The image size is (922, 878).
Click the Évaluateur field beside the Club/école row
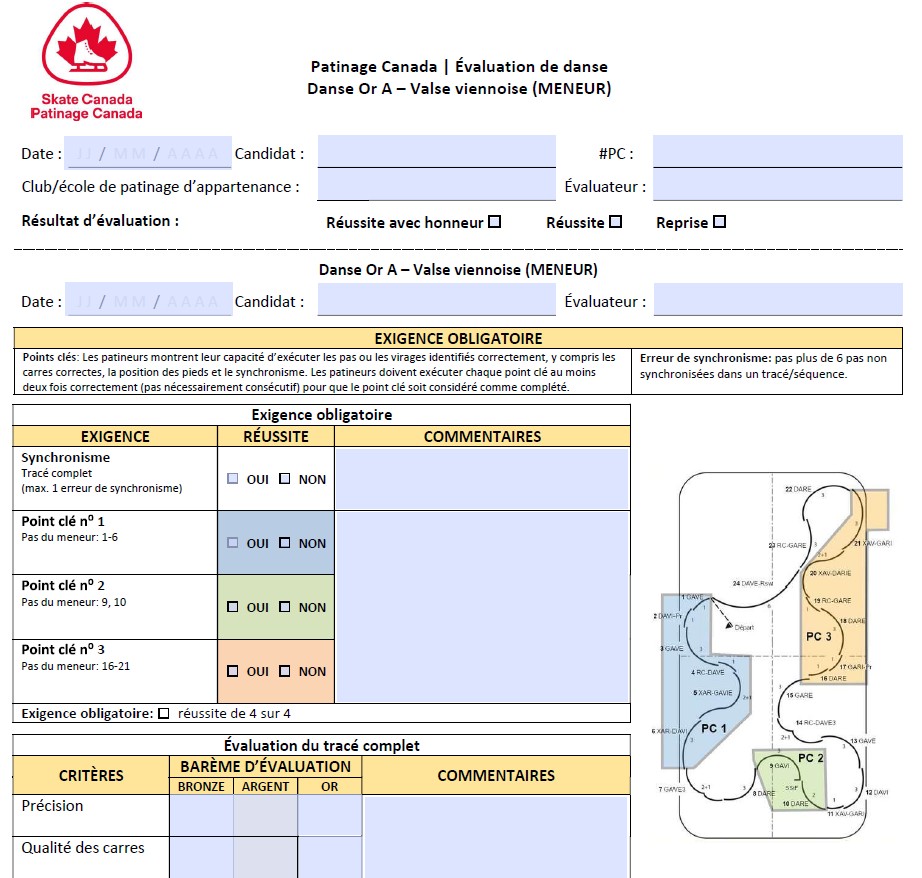(777, 185)
